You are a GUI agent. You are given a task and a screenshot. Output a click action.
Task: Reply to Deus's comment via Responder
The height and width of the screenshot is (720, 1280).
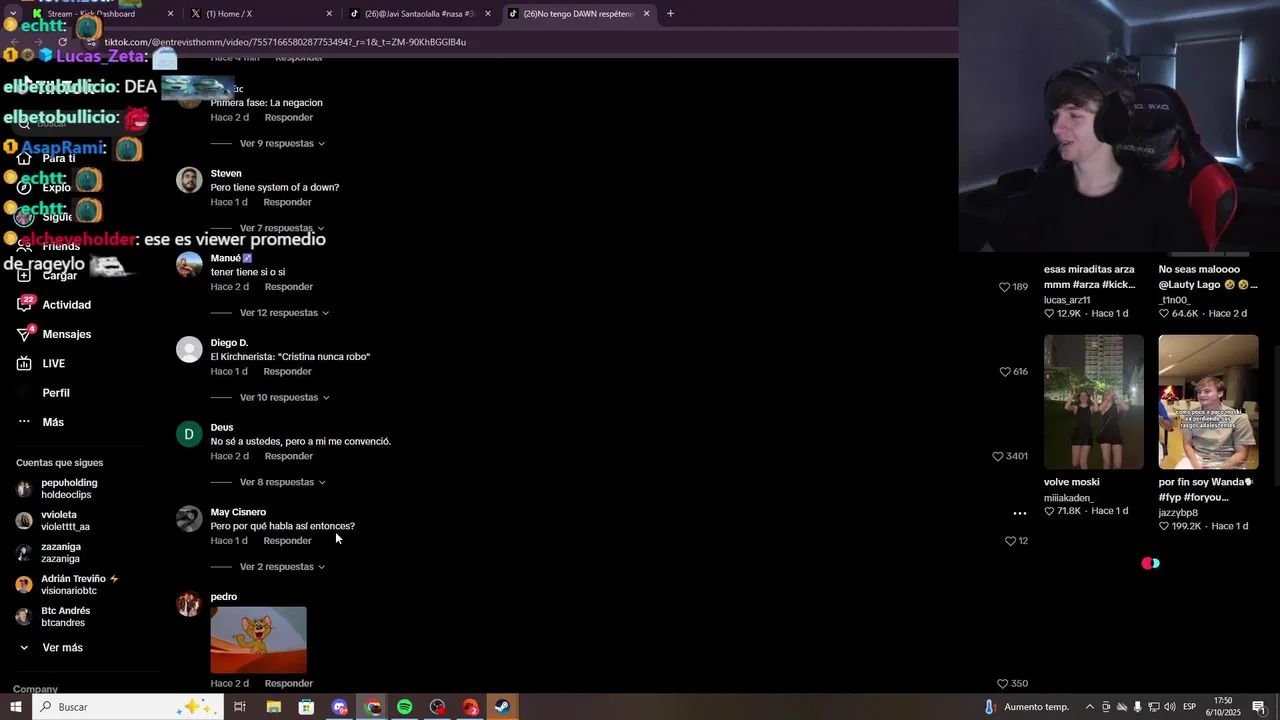point(289,456)
